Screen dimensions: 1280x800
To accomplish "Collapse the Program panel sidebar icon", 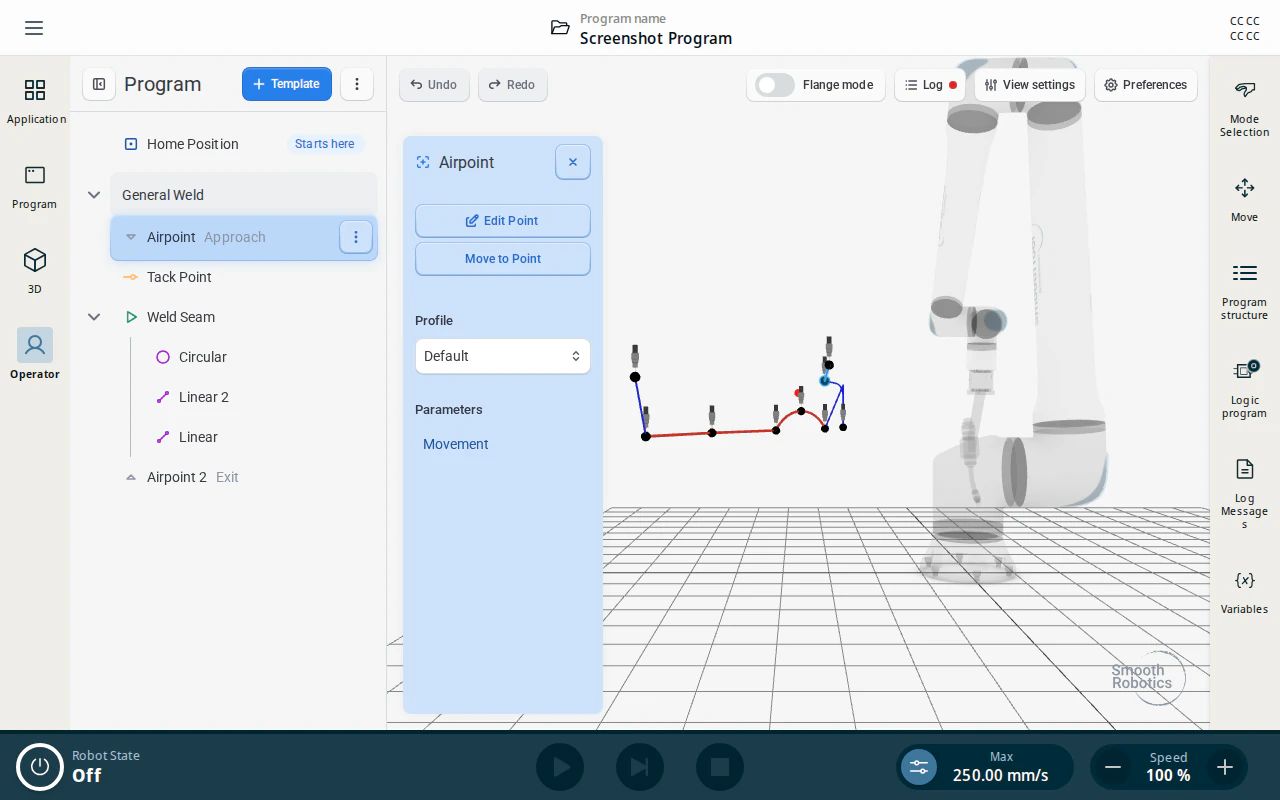I will coord(99,84).
